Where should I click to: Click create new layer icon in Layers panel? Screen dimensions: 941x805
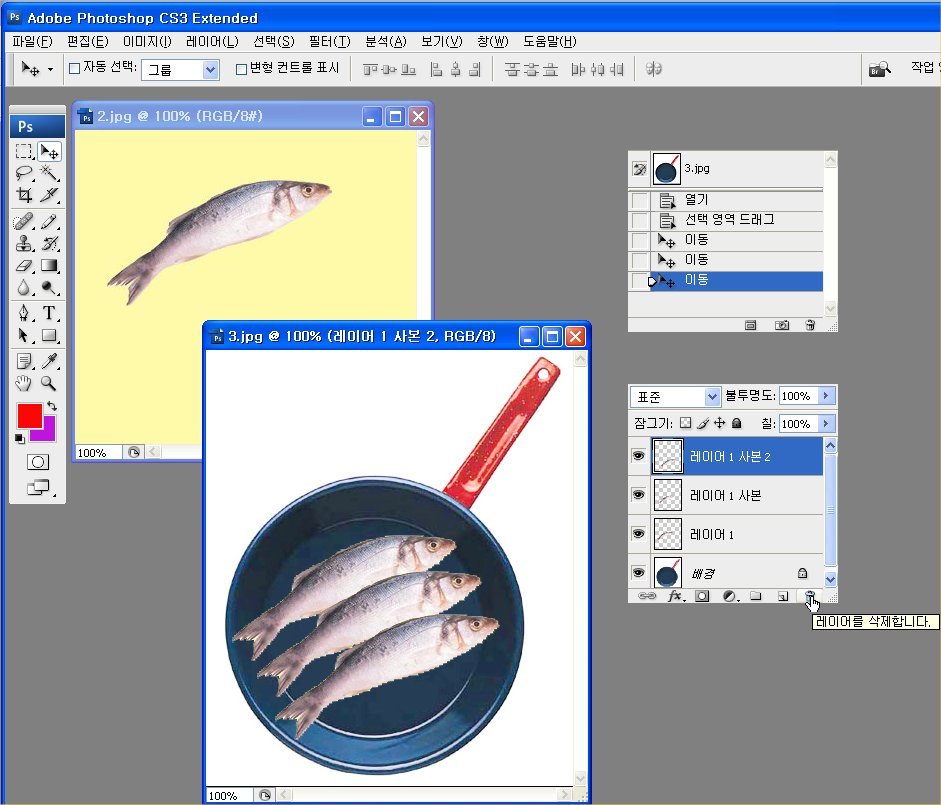[783, 596]
